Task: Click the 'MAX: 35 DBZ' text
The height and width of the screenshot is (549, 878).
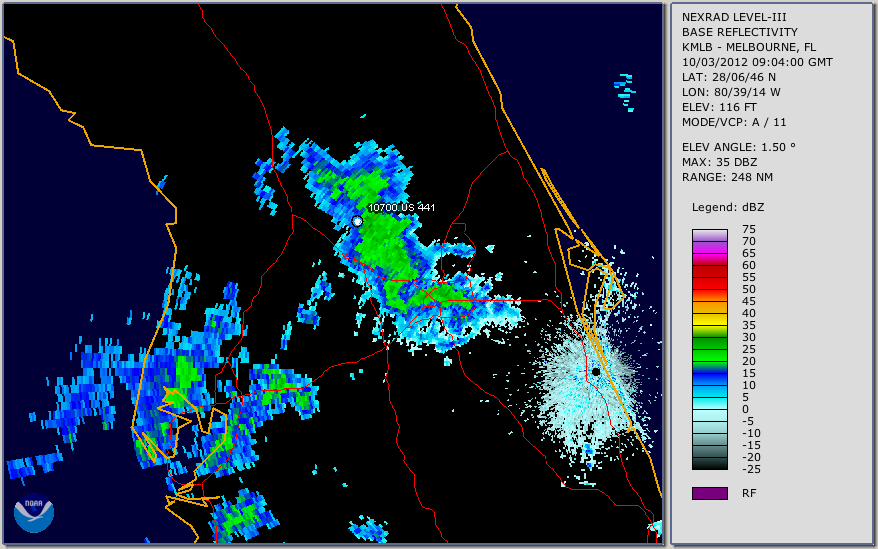Action: click(x=719, y=162)
